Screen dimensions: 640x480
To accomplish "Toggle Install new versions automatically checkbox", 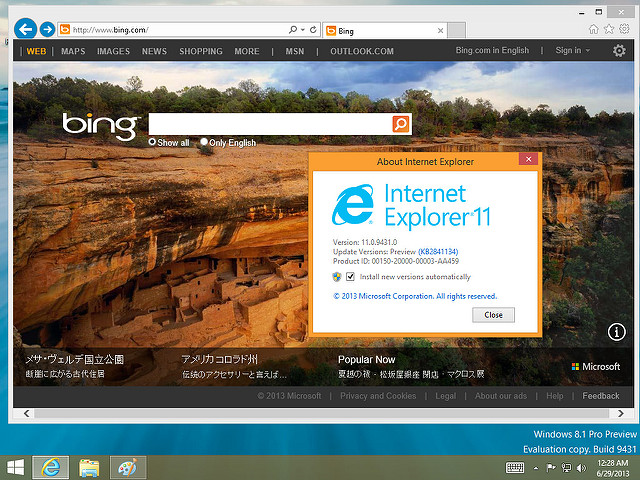I will (350, 277).
